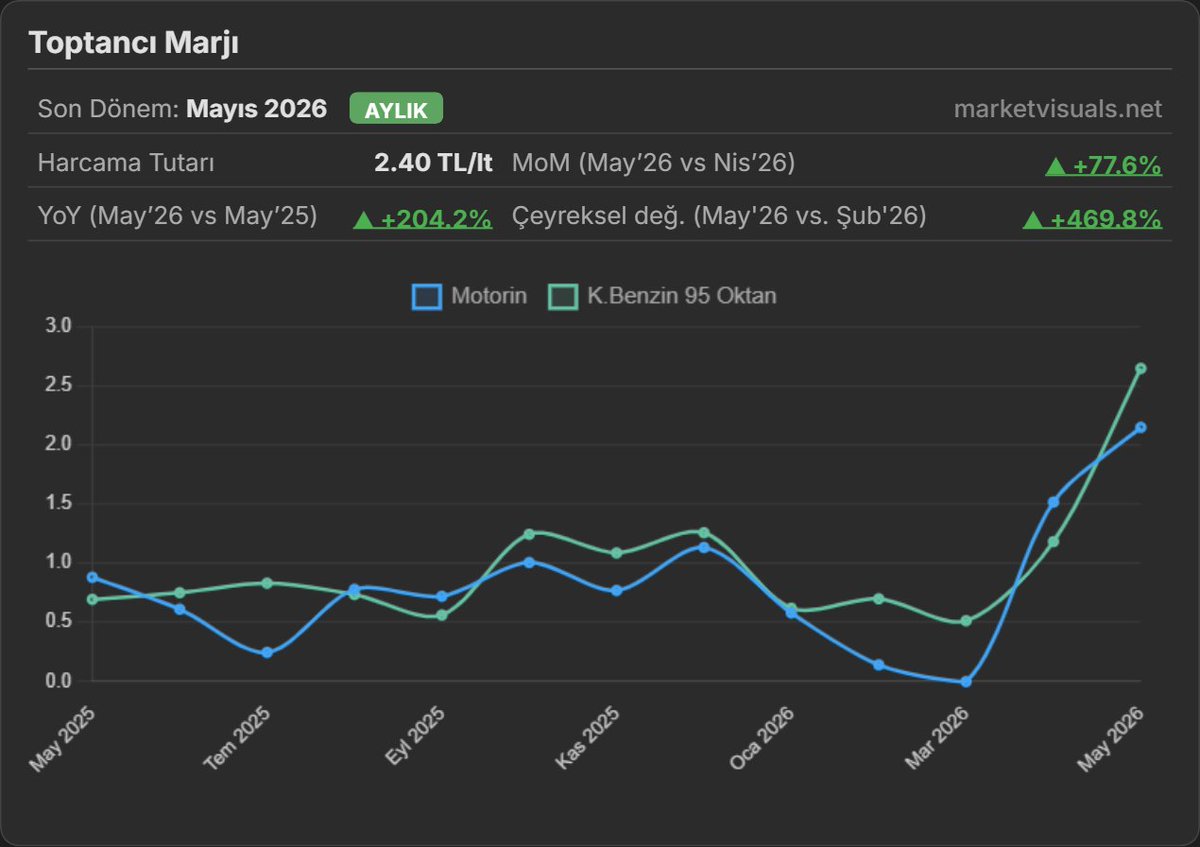Click the 2.40 TL/lt value

[x=433, y=163]
